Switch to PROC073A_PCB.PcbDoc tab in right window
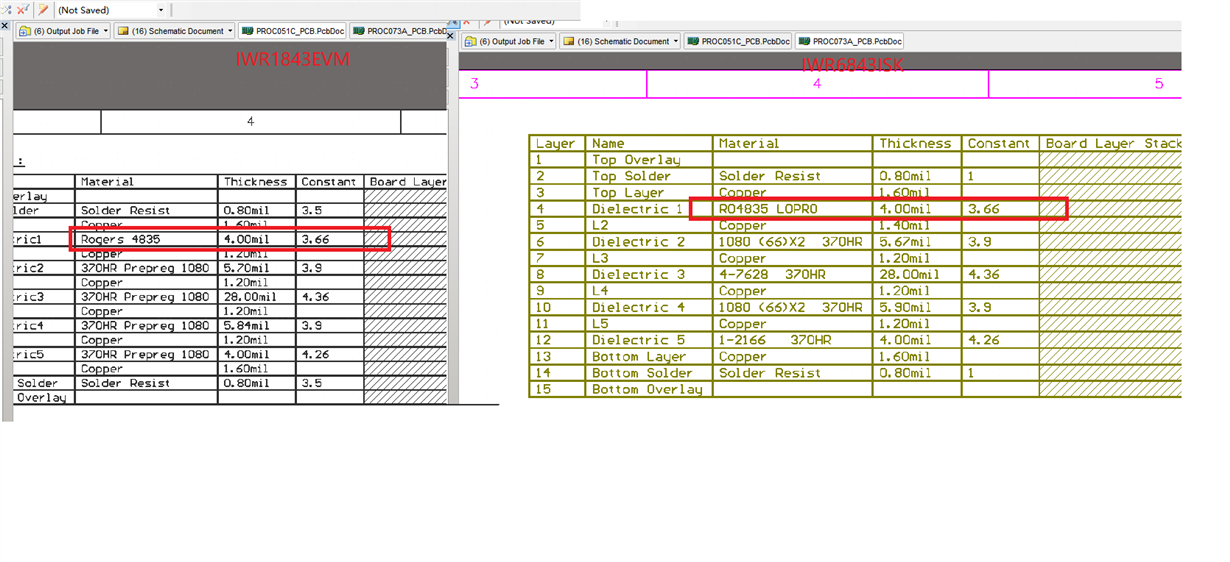The height and width of the screenshot is (562, 1230). 850,42
